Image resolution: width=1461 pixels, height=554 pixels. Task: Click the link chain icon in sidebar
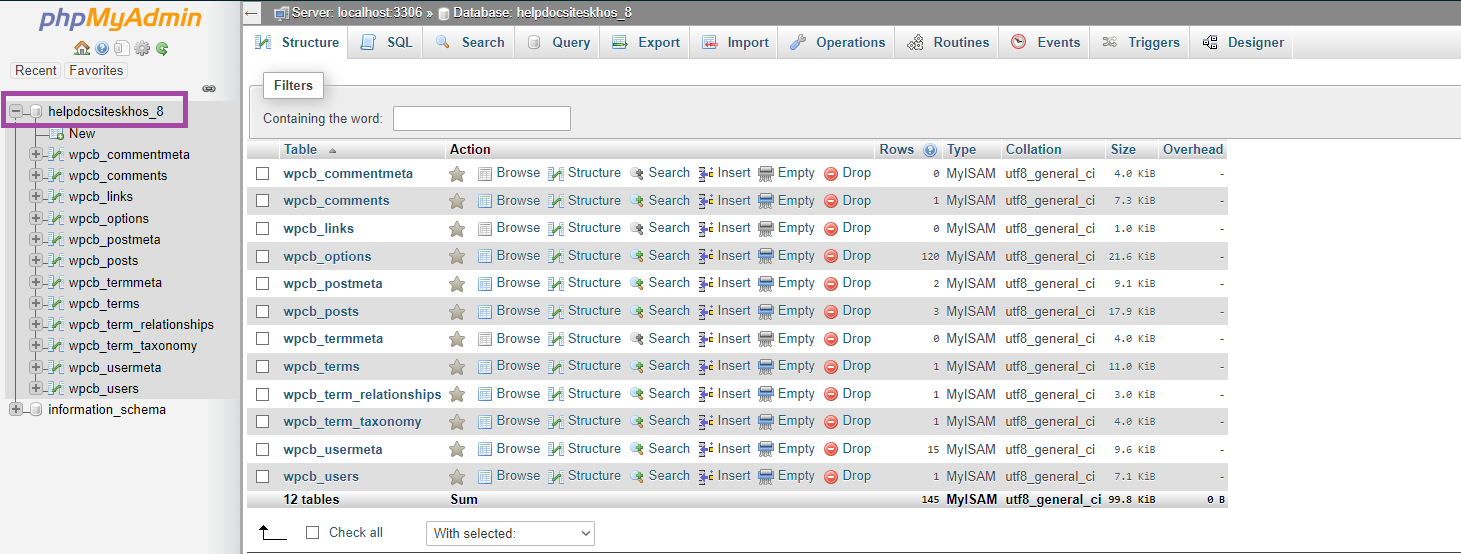click(x=209, y=88)
